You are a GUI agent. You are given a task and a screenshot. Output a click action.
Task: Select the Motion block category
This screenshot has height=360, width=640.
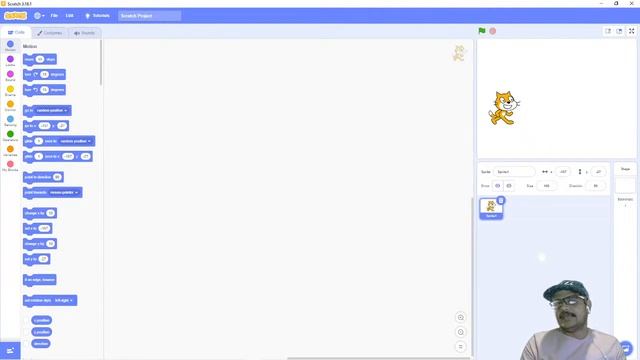(x=10, y=46)
